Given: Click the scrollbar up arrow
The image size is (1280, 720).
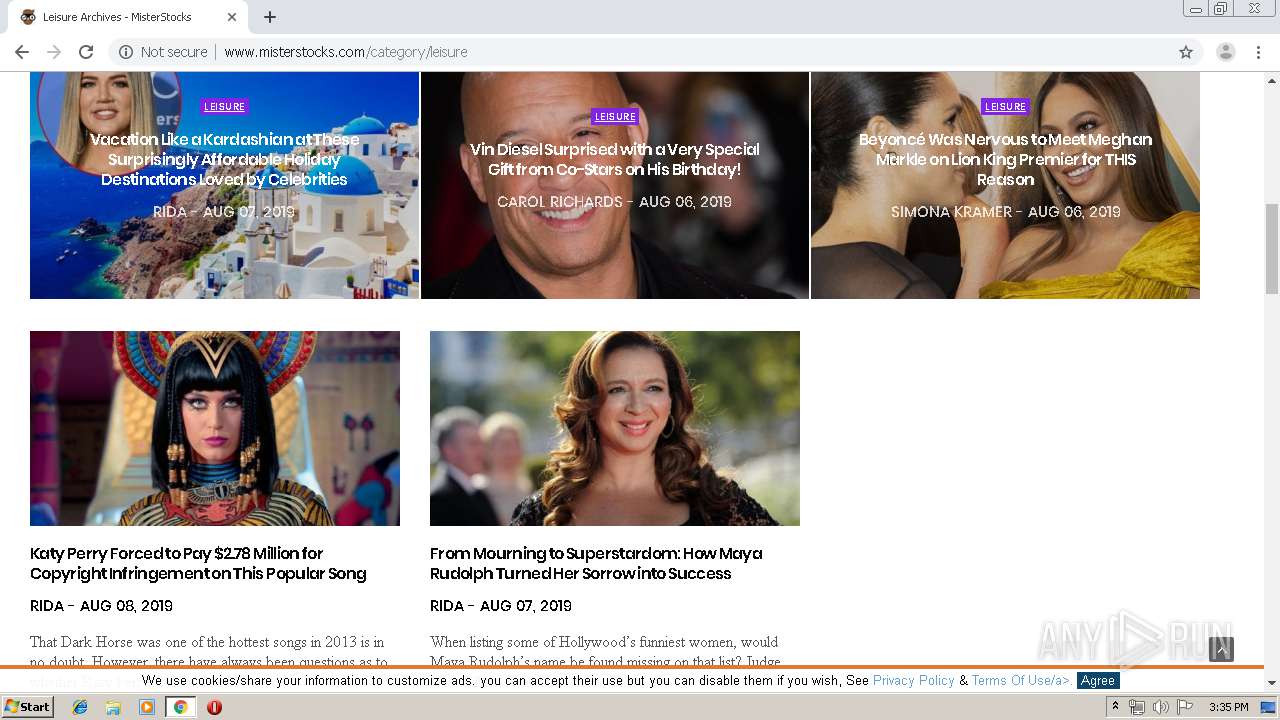Looking at the screenshot, I should click(1272, 79).
